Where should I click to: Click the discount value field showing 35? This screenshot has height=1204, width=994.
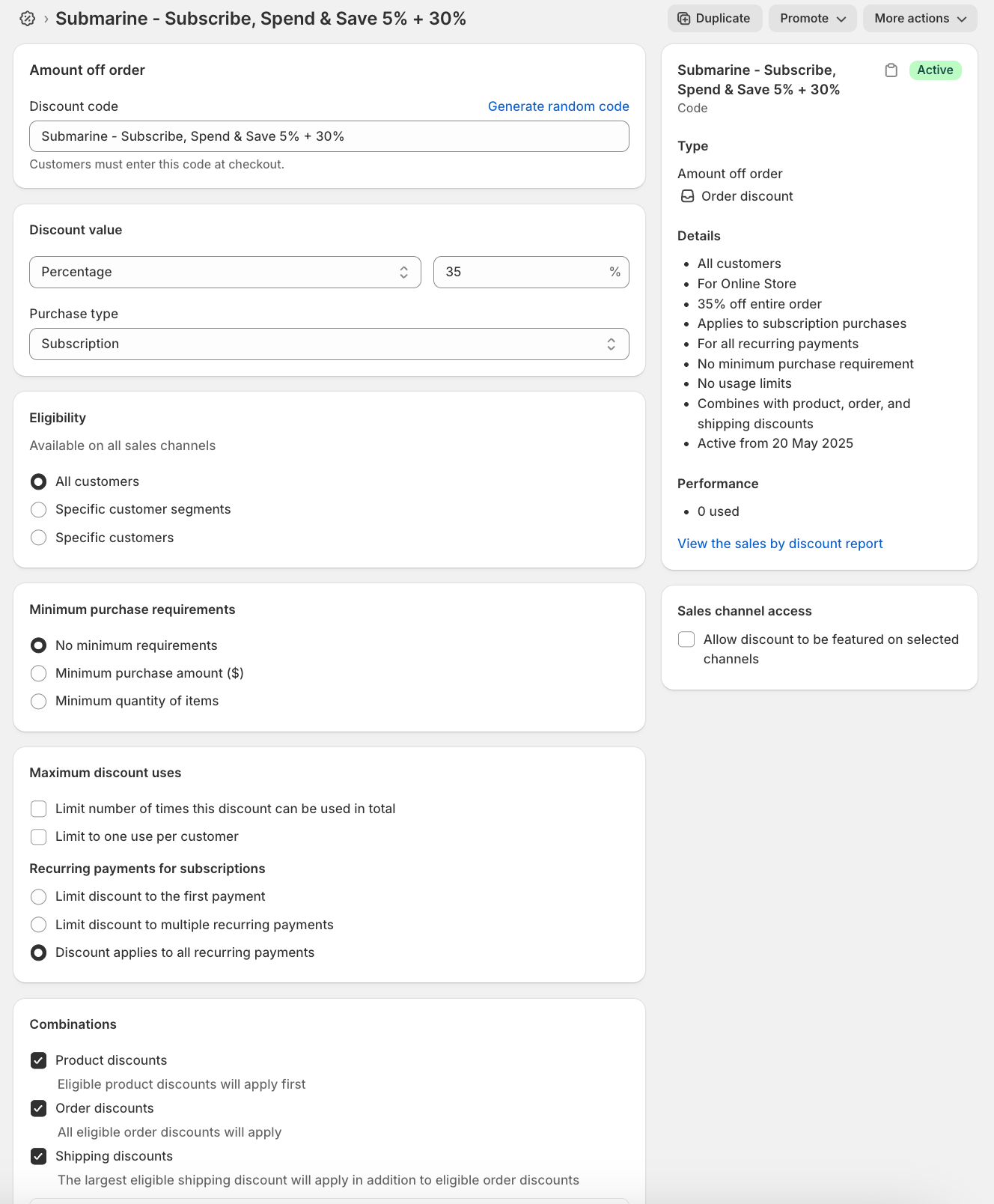point(524,273)
